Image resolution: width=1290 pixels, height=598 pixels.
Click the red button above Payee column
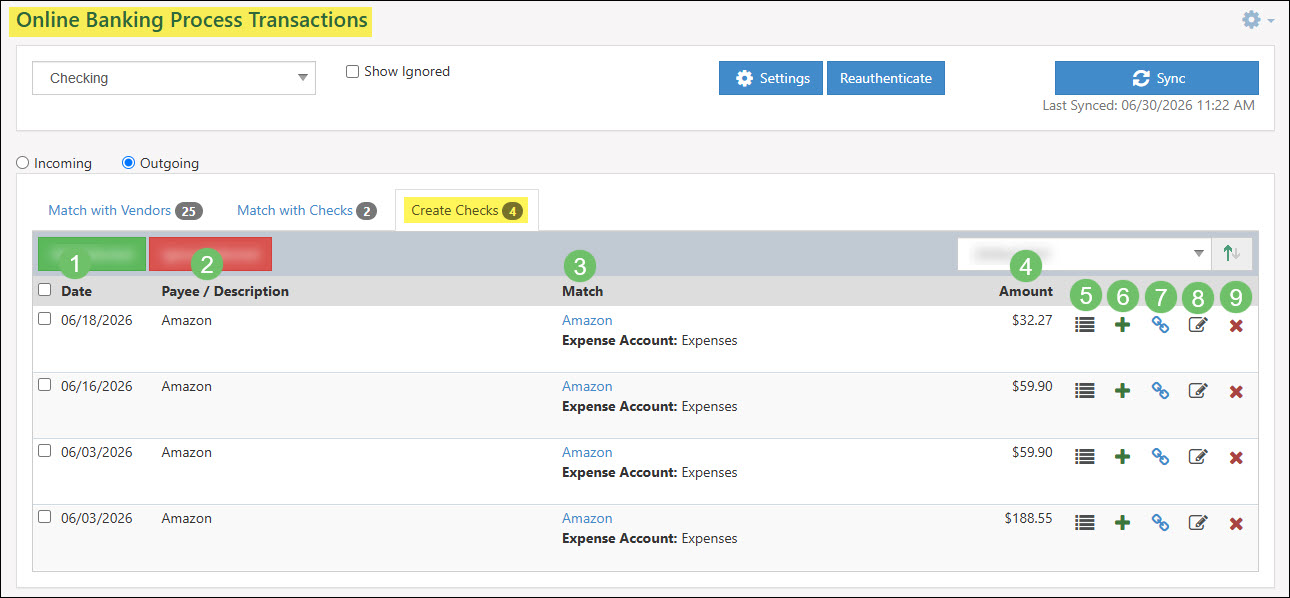(x=210, y=254)
